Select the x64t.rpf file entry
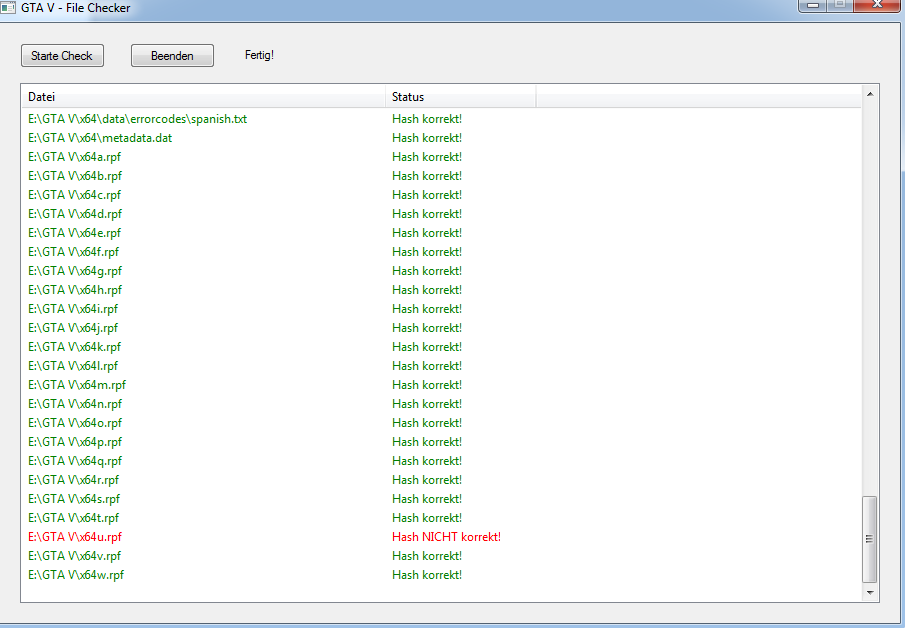The height and width of the screenshot is (628, 905). [x=73, y=519]
